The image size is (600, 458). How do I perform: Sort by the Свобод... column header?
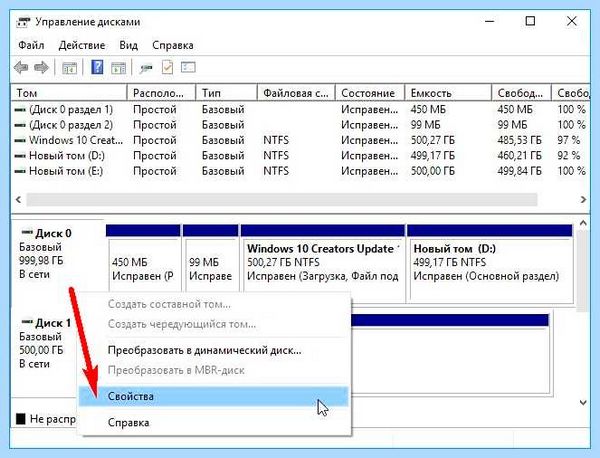521,93
